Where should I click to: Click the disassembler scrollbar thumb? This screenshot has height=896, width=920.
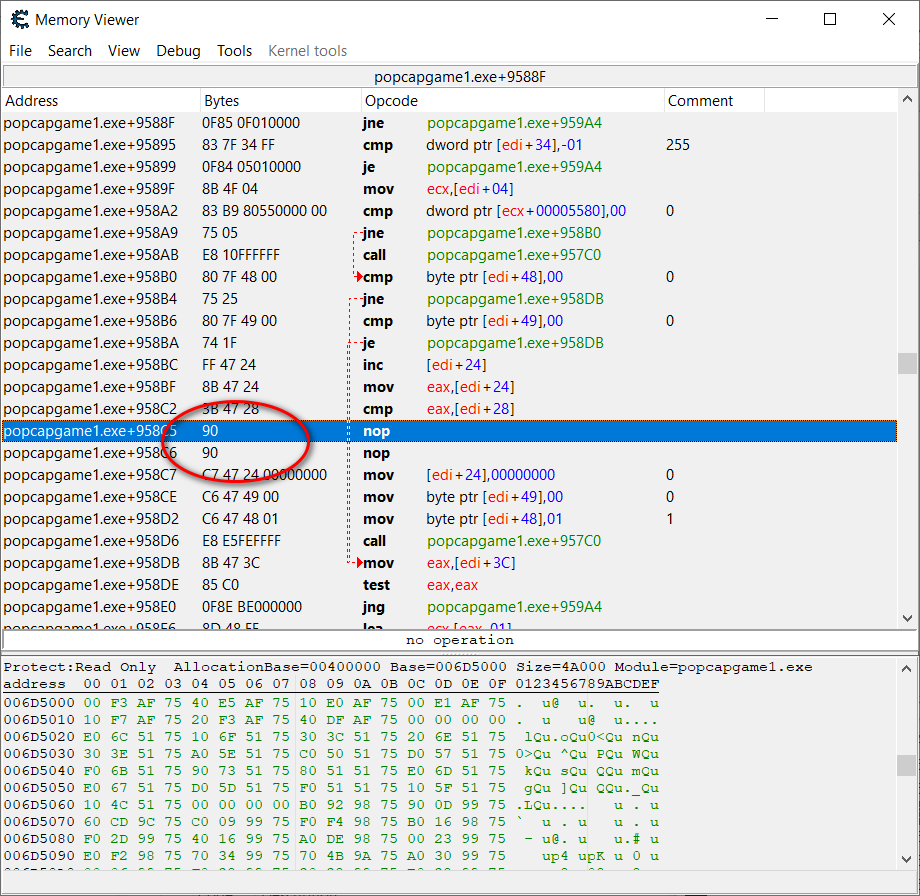coord(907,363)
